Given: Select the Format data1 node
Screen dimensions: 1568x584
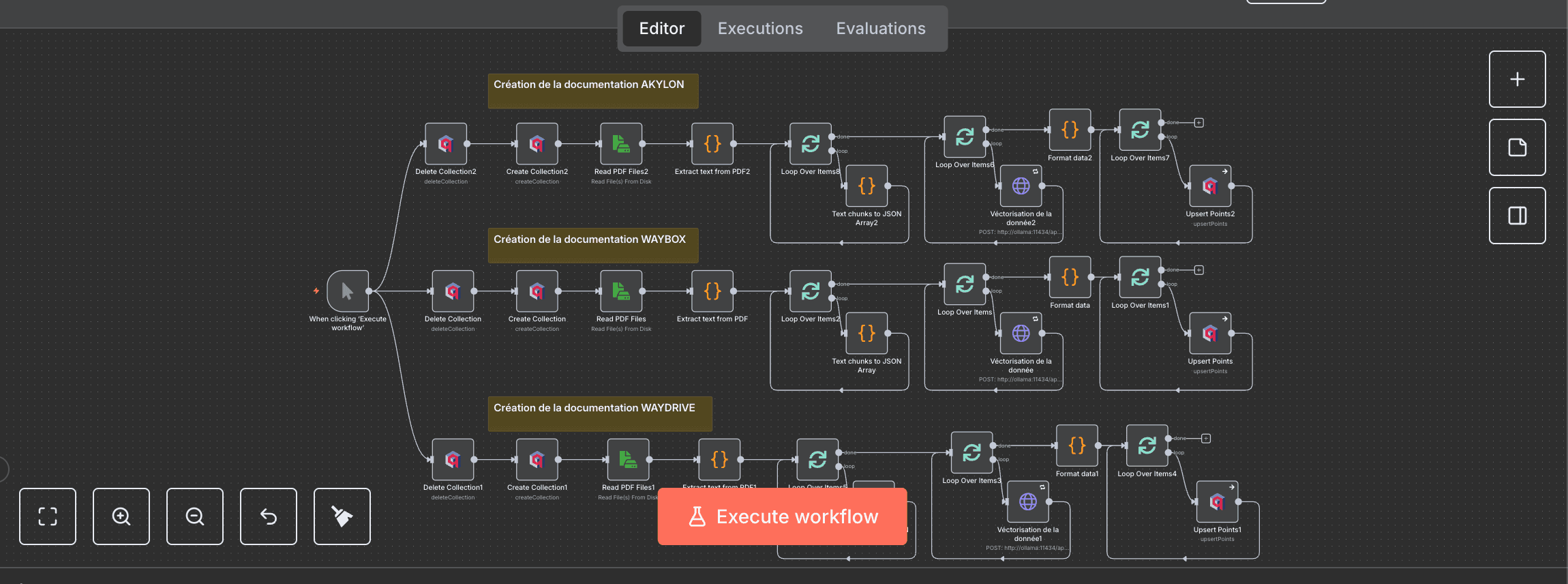Looking at the screenshot, I should click(1077, 446).
